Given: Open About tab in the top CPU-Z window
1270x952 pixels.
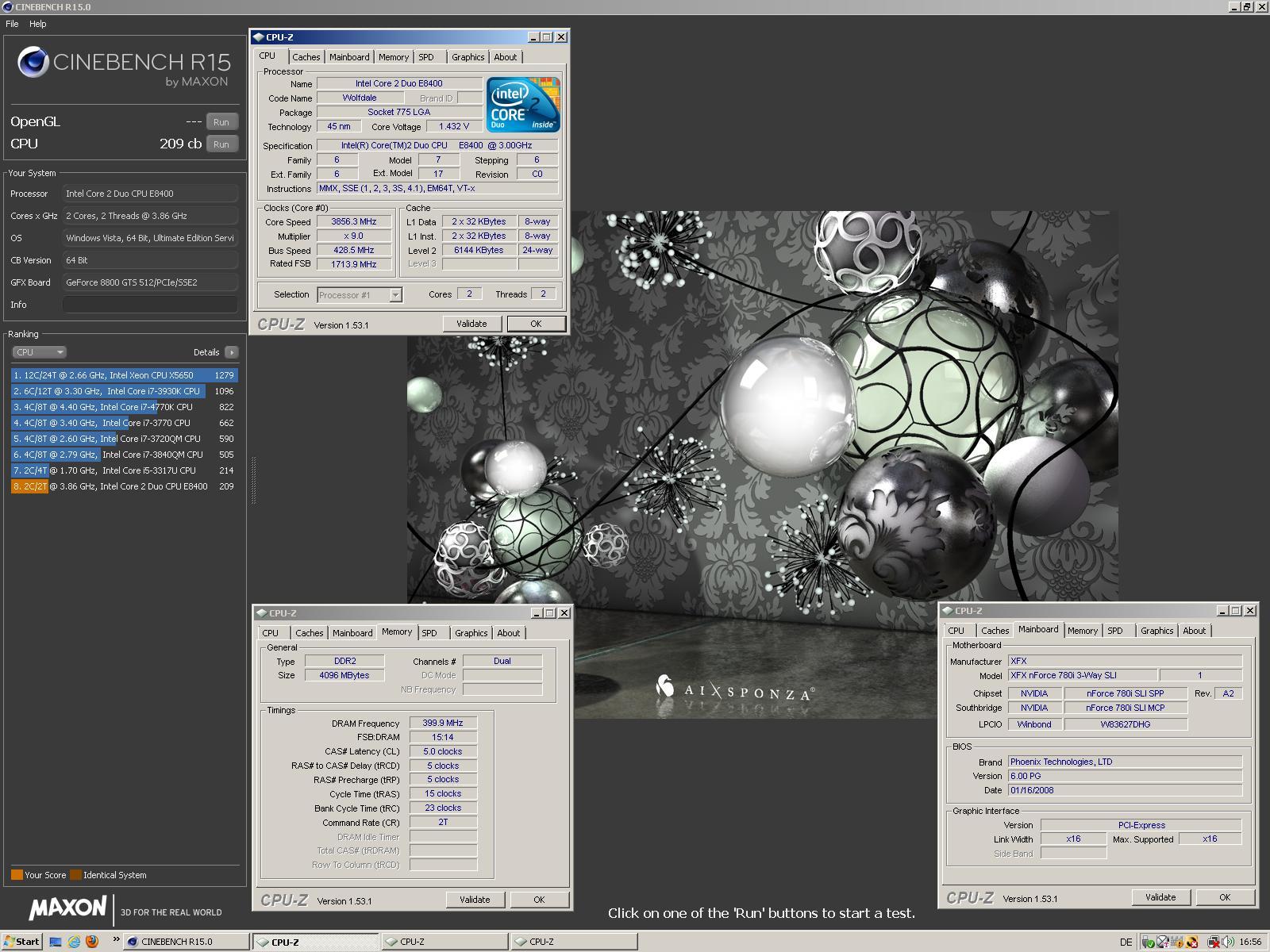Looking at the screenshot, I should [x=506, y=57].
